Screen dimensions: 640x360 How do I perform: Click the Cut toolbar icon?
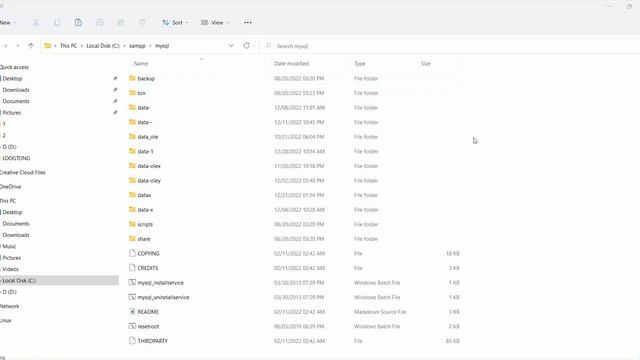click(36, 23)
